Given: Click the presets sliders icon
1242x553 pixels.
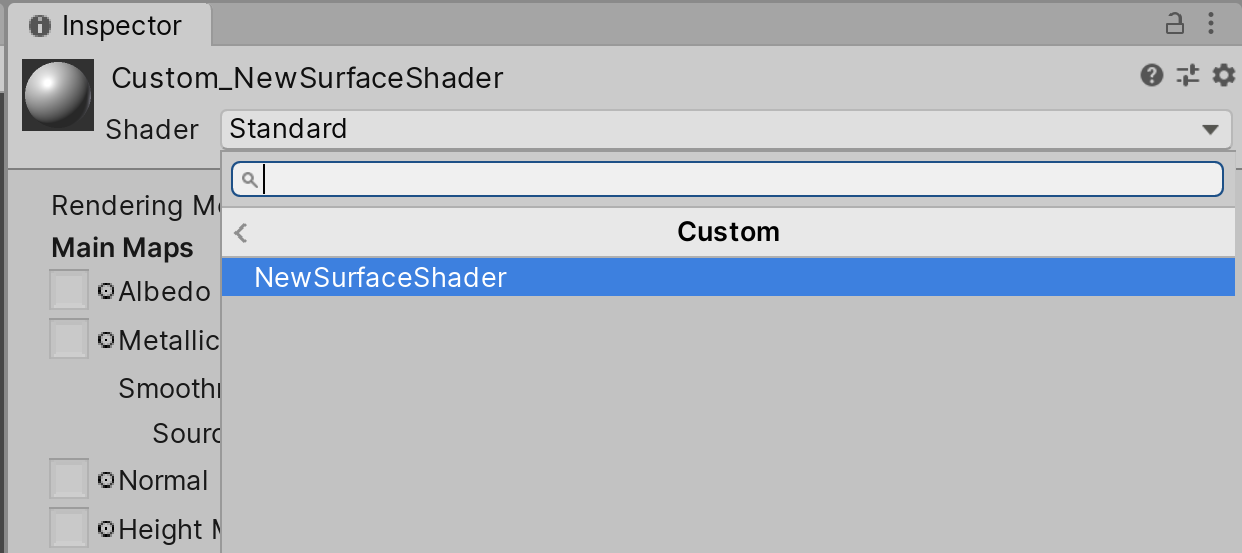Looking at the screenshot, I should 1187,76.
